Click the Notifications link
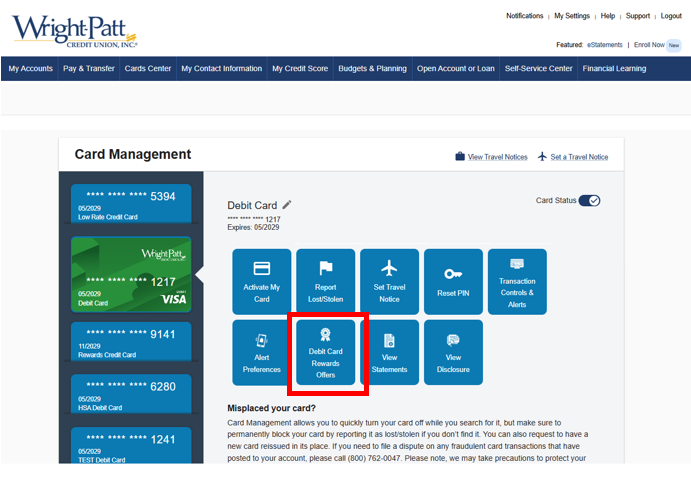 tap(524, 16)
